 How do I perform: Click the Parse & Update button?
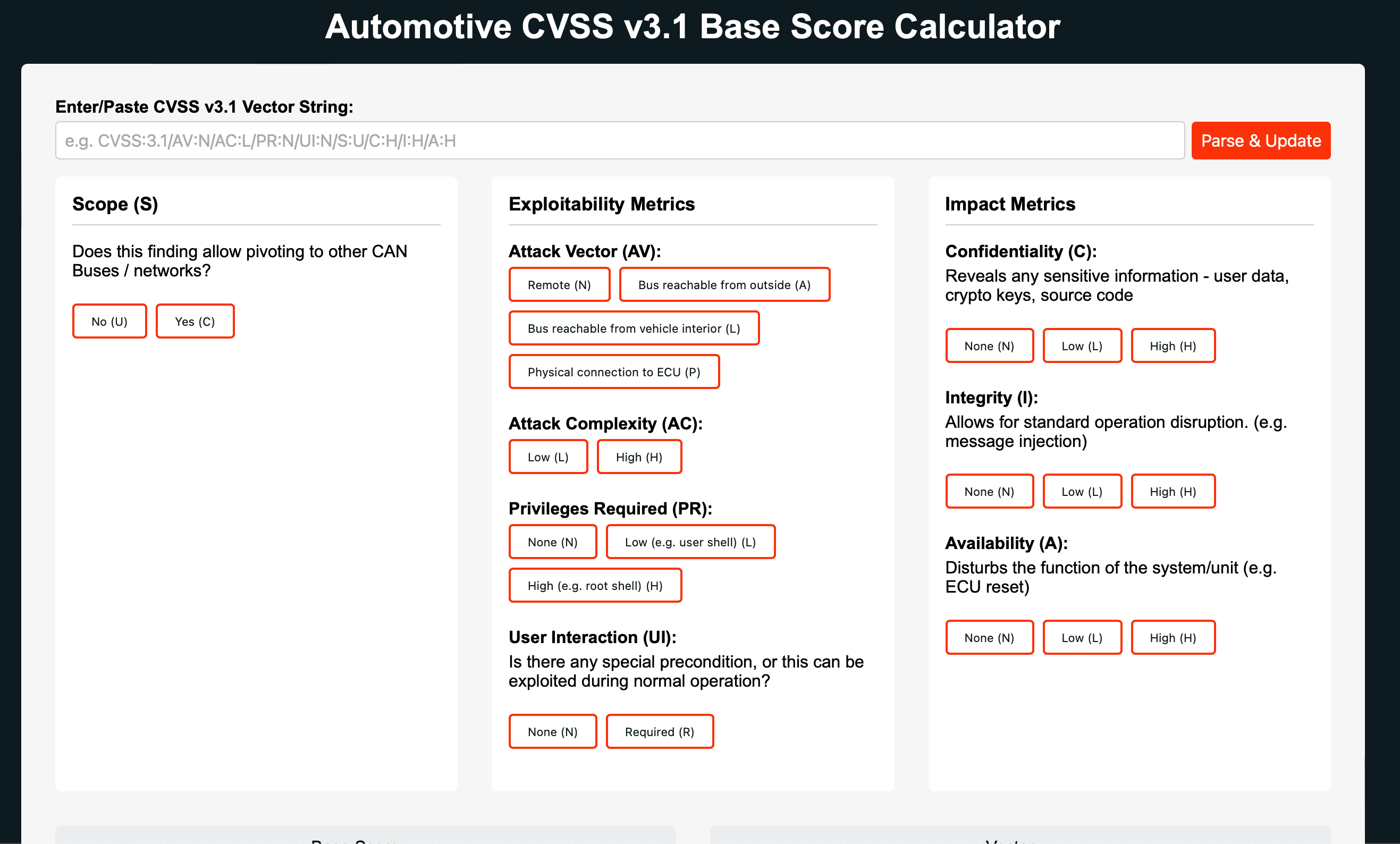click(x=1261, y=140)
